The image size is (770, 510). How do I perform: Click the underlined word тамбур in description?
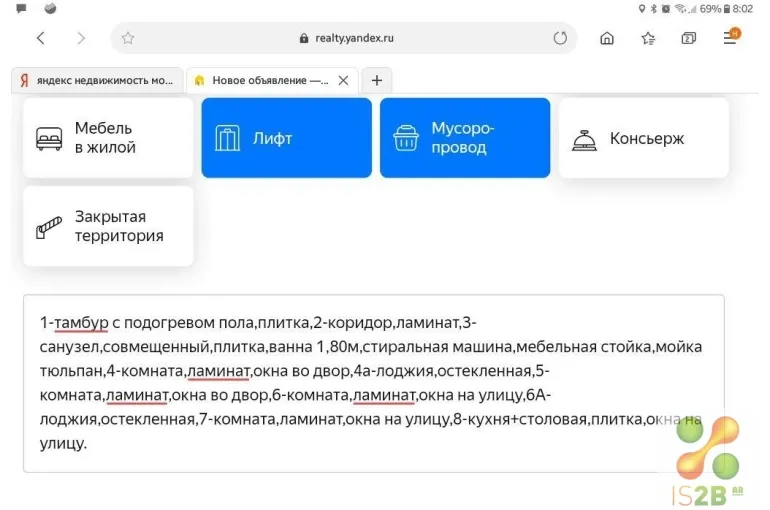click(81, 322)
